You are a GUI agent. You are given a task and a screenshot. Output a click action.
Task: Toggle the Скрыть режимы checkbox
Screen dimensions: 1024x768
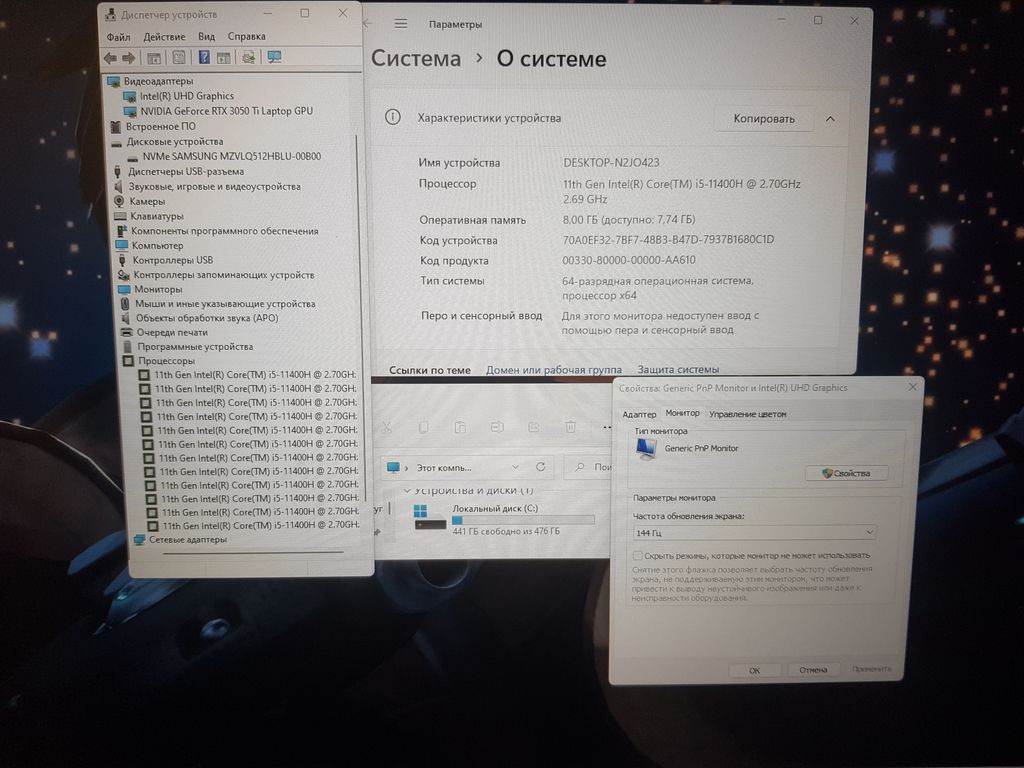pos(638,555)
